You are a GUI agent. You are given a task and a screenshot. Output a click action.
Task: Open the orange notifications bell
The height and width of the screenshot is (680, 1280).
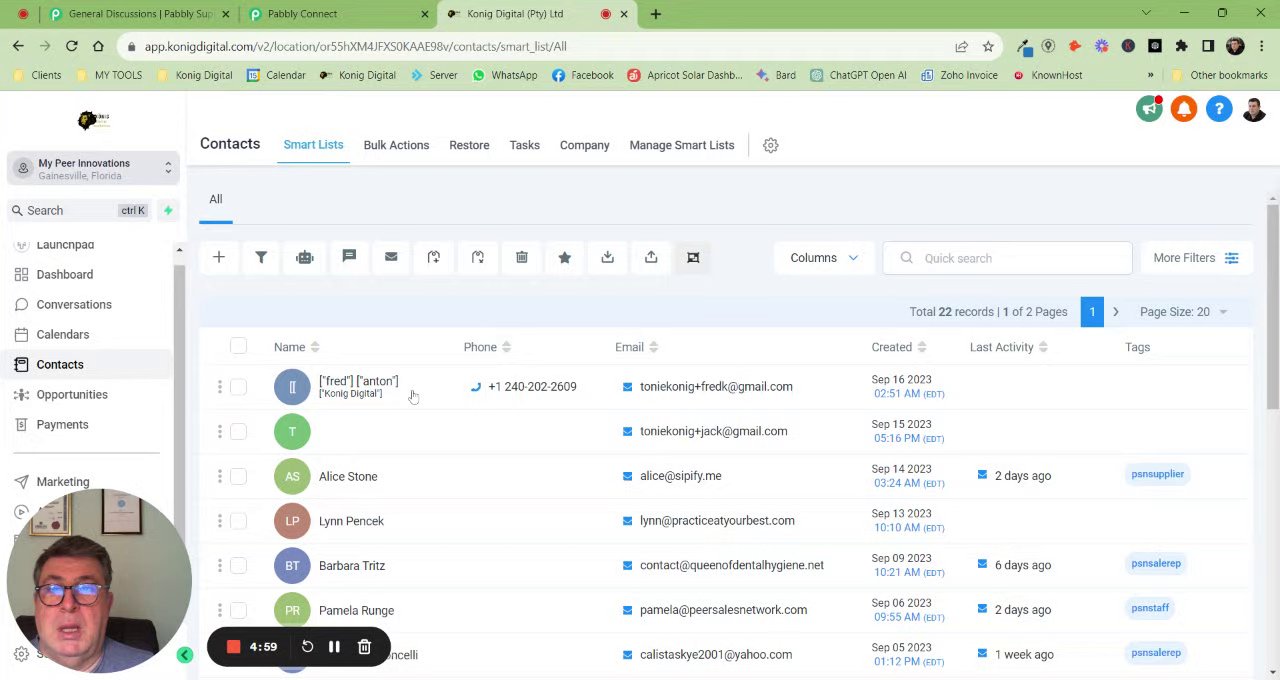[1184, 109]
